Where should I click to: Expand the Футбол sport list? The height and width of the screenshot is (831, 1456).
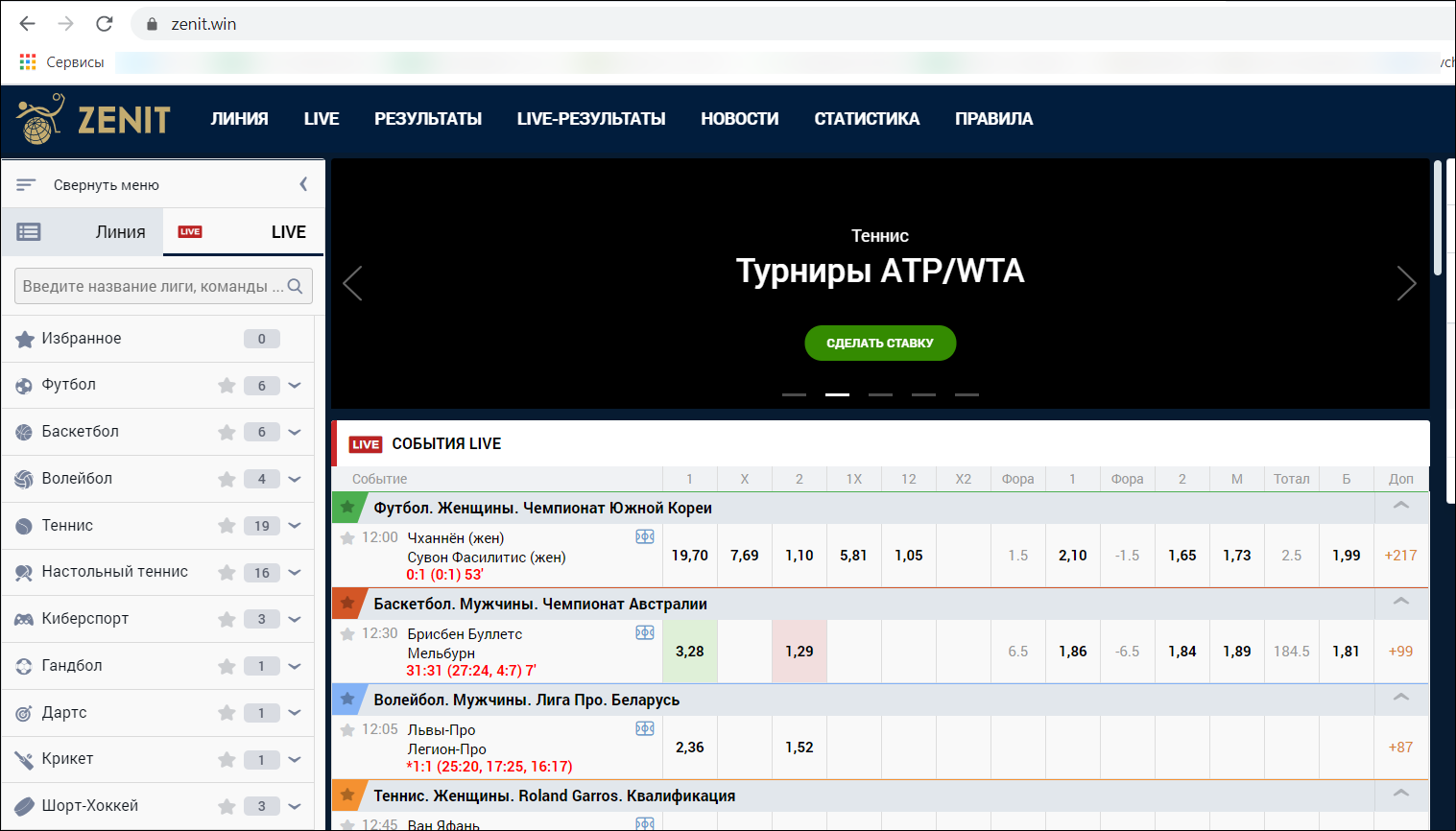point(295,385)
